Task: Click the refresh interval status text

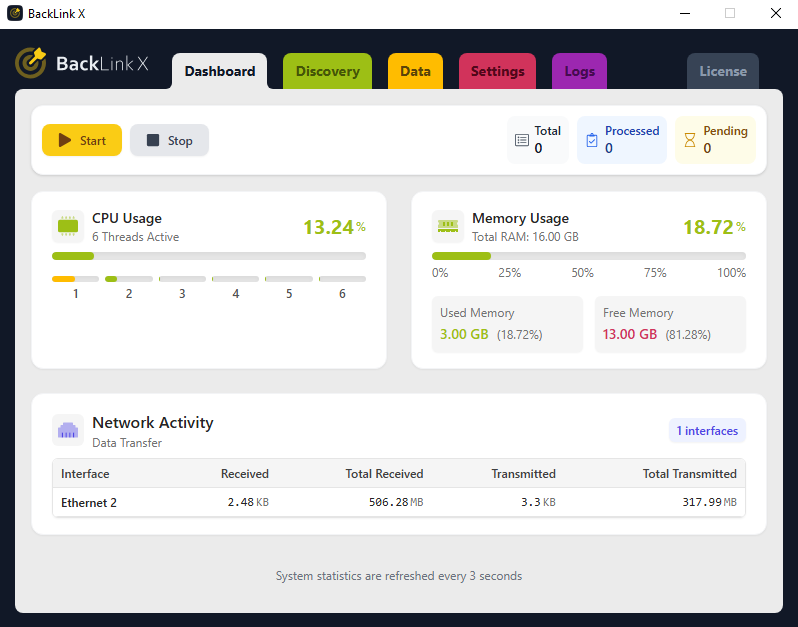Action: click(x=398, y=576)
